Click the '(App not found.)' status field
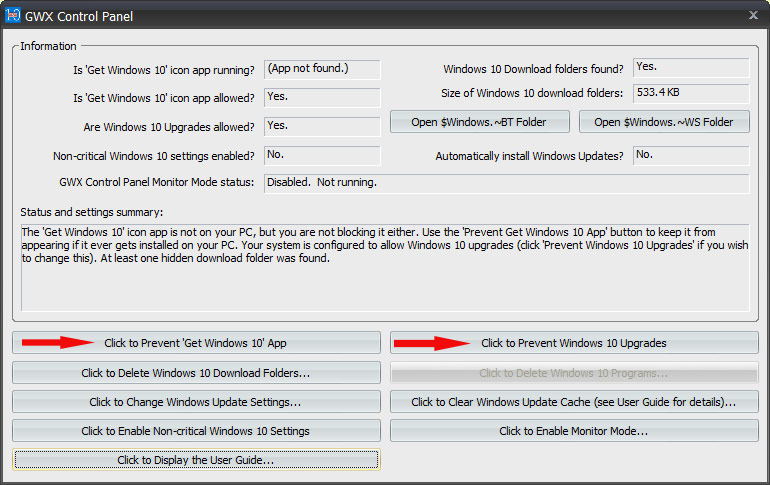 (x=322, y=69)
